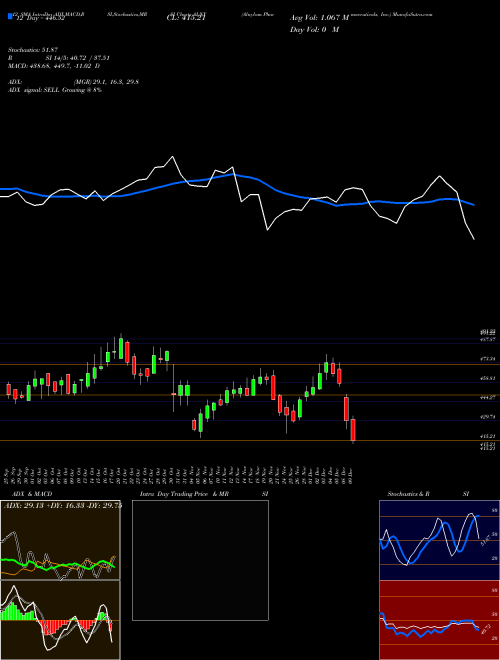Click the 'CL: 415.21' closing price text
The height and width of the screenshot is (660, 500).
click(x=186, y=18)
